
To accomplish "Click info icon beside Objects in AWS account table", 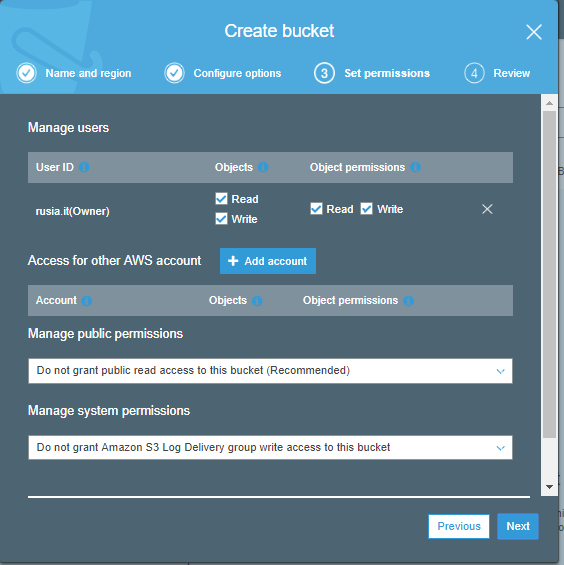I will [257, 301].
